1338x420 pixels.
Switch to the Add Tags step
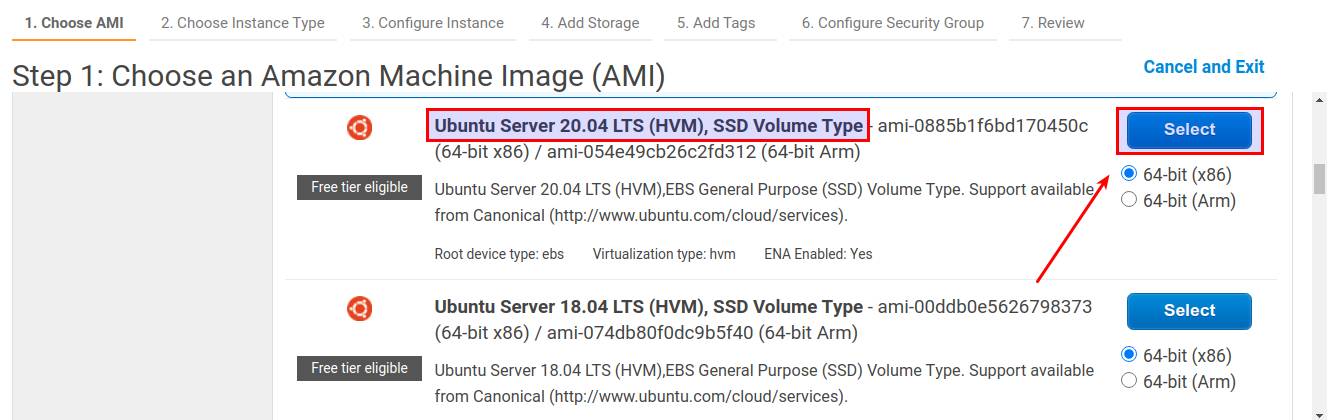pyautogui.click(x=716, y=23)
